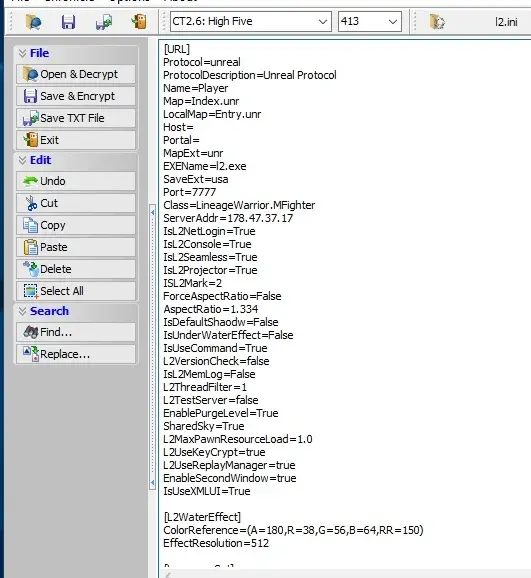Click the L2VersionCheck=false line
The width and height of the screenshot is (531, 578).
click(216, 361)
